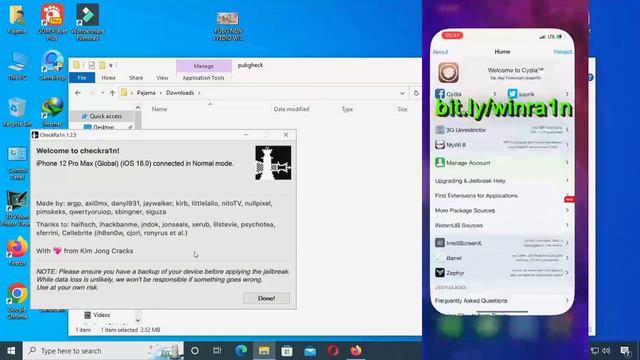Open Recycle Bin on desktop
This screenshot has width=640, height=360.
pos(17,112)
